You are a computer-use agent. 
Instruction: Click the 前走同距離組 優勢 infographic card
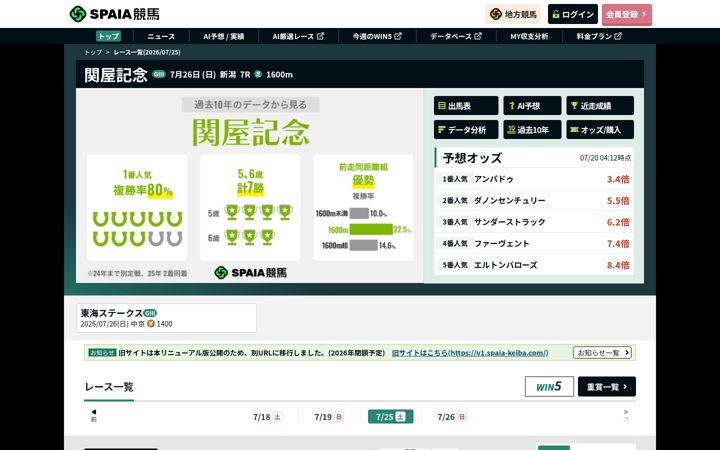[363, 208]
